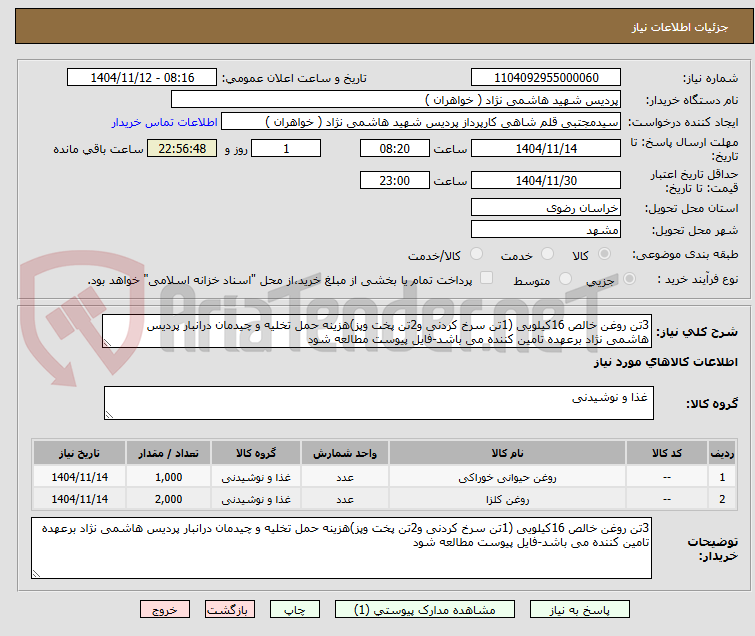Screen dimensions: 755x636
Task: Open مشاهده مدارک پیوستی (1) button
Action: tap(425, 610)
